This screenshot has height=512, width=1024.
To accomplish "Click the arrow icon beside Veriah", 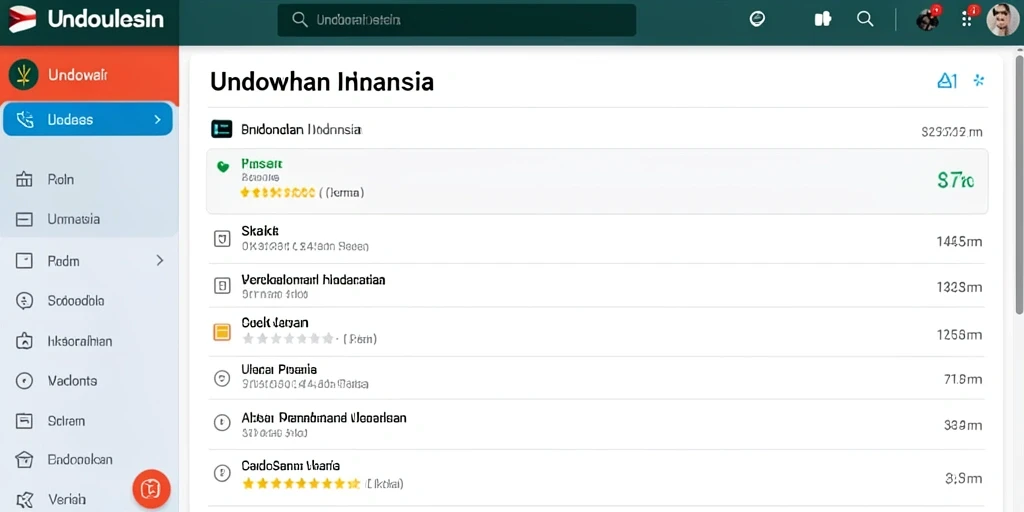I will pyautogui.click(x=24, y=500).
